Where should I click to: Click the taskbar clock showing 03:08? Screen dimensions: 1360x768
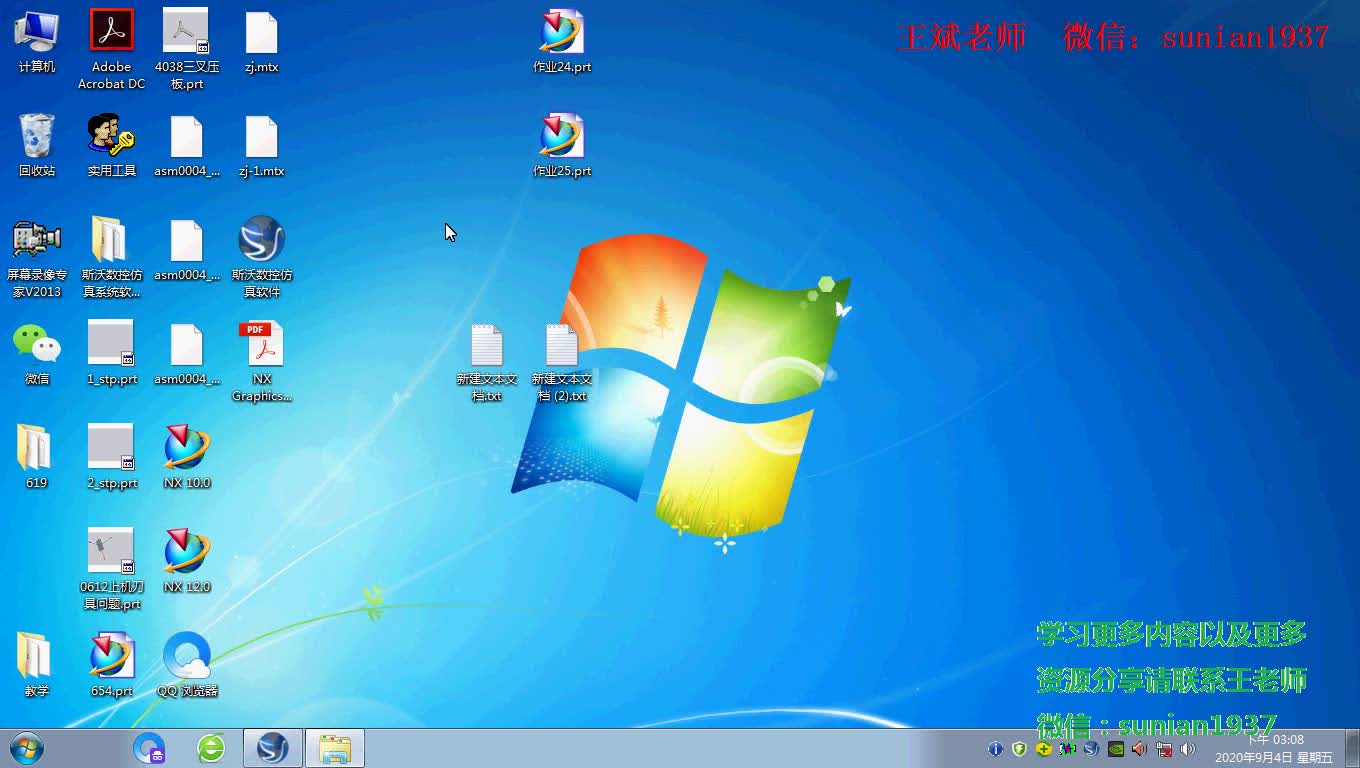(1274, 749)
